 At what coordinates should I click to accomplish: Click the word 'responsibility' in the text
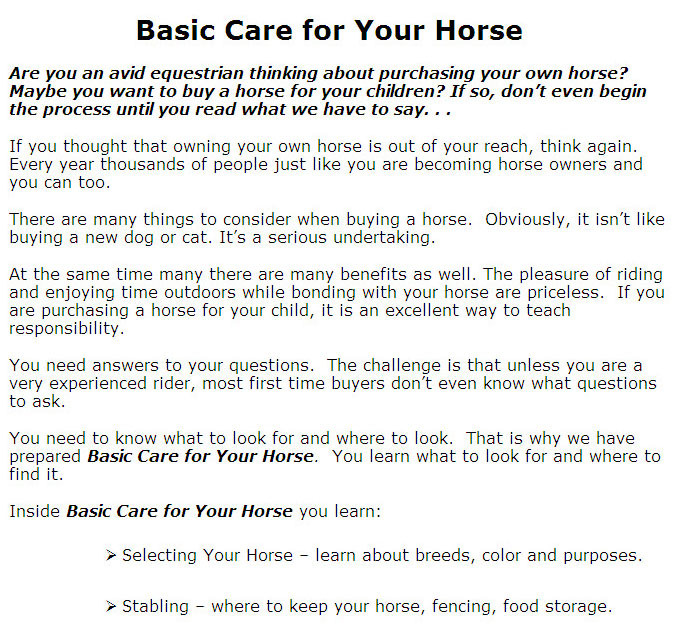[66, 329]
